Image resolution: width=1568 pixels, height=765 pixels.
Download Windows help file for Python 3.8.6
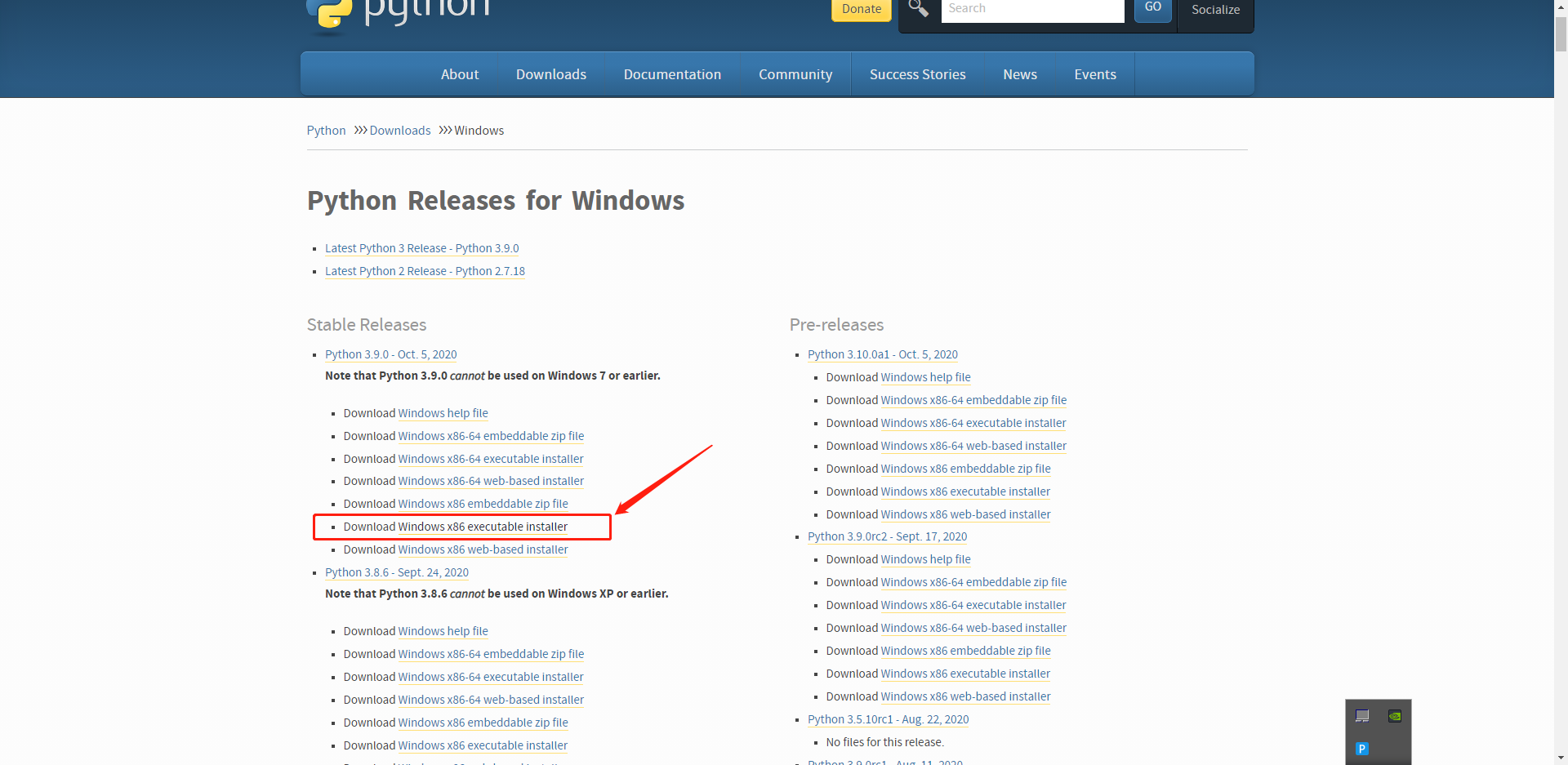click(x=443, y=631)
